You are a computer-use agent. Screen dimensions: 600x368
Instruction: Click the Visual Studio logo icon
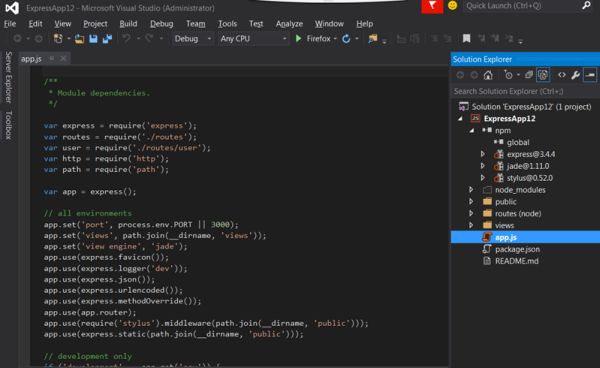click(x=12, y=7)
